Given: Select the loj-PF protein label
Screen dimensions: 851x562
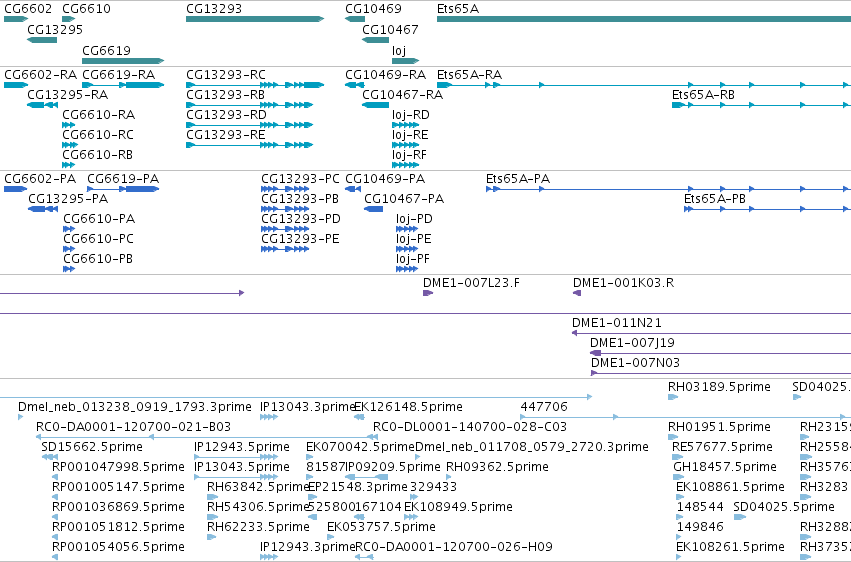Looking at the screenshot, I should pos(412,259).
